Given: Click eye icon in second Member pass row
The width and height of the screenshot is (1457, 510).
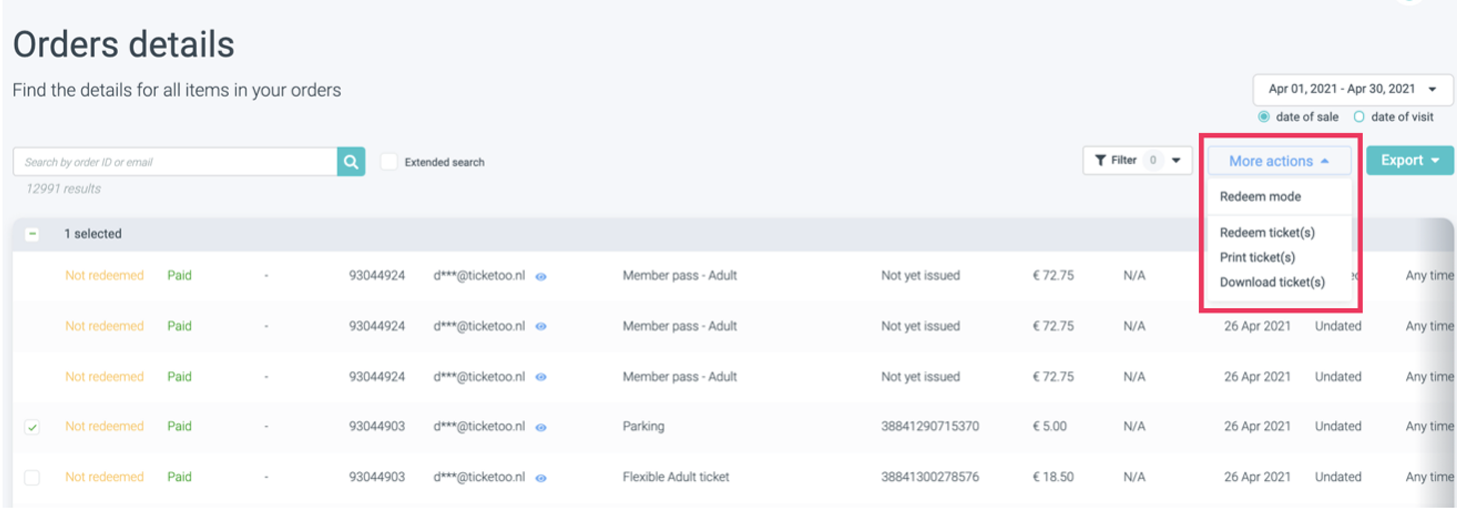Looking at the screenshot, I should coord(541,327).
